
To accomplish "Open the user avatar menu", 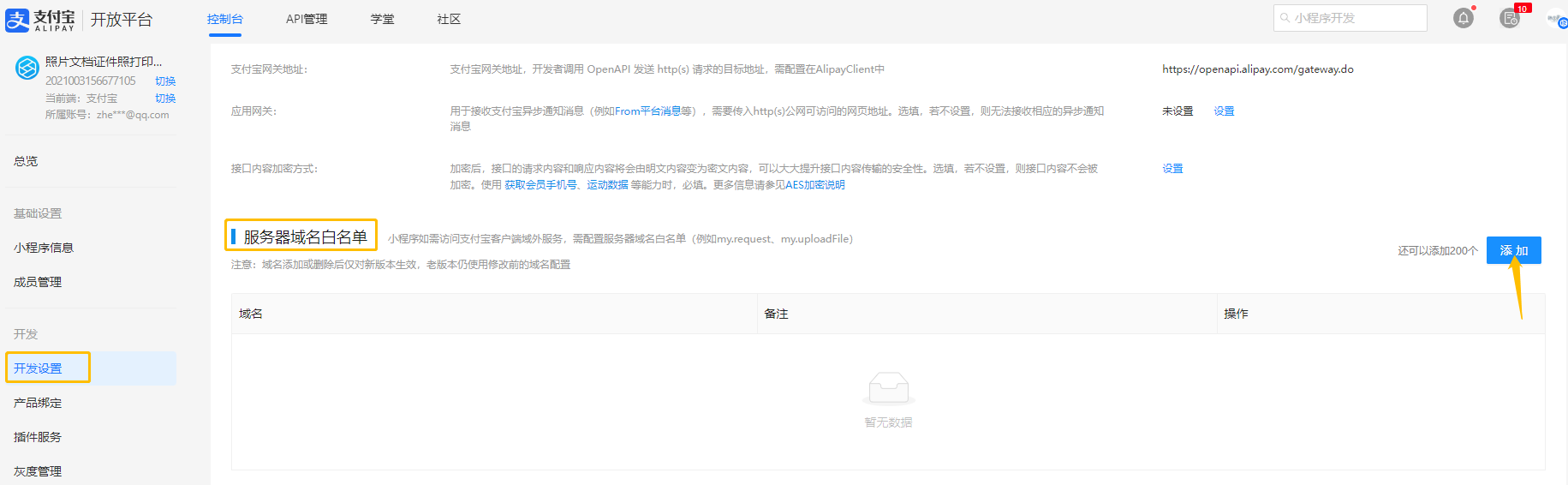I will click(x=1557, y=18).
